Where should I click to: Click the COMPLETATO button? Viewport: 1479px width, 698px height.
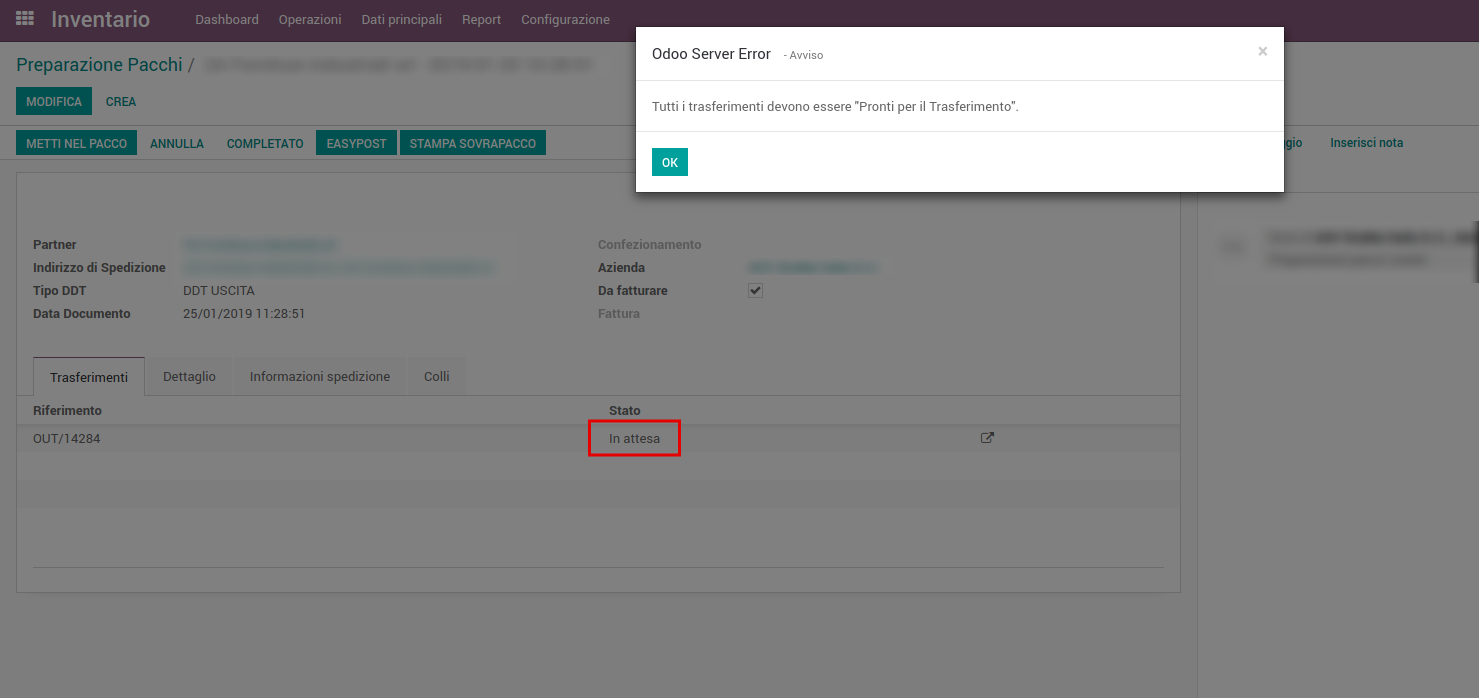pyautogui.click(x=265, y=143)
